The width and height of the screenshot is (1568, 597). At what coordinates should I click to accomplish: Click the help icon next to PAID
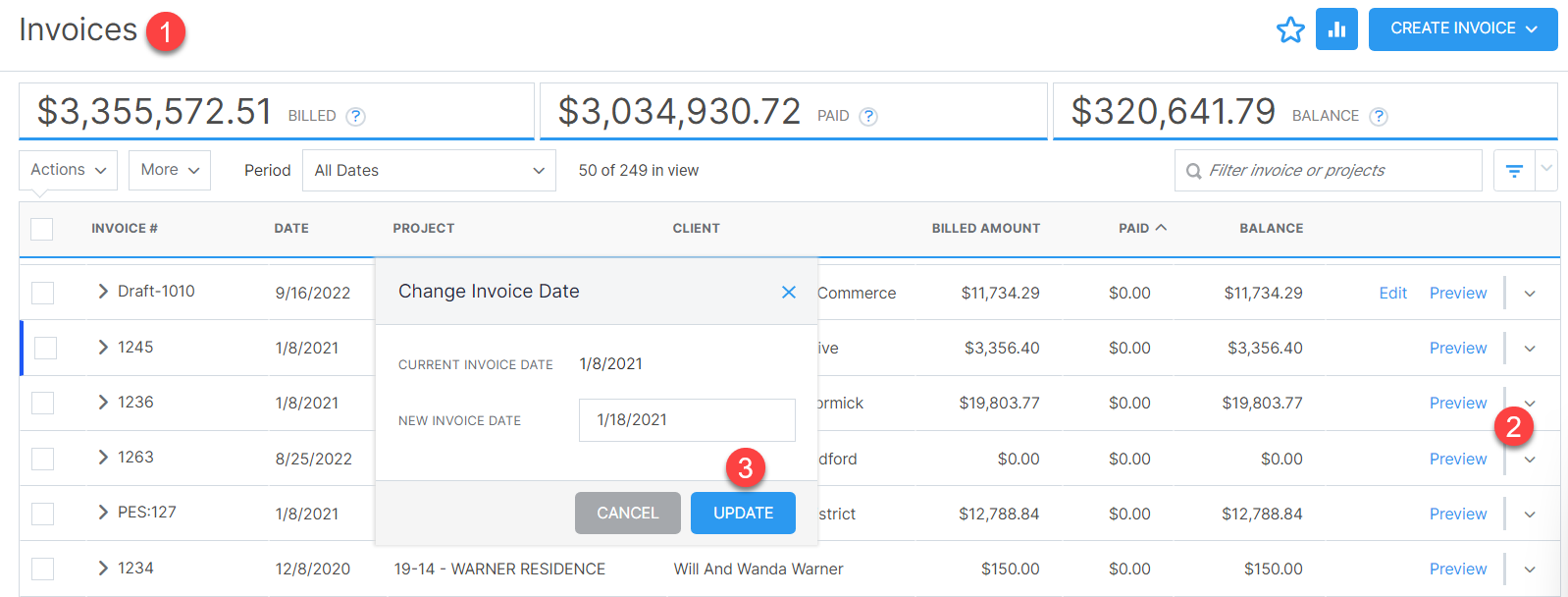click(868, 116)
